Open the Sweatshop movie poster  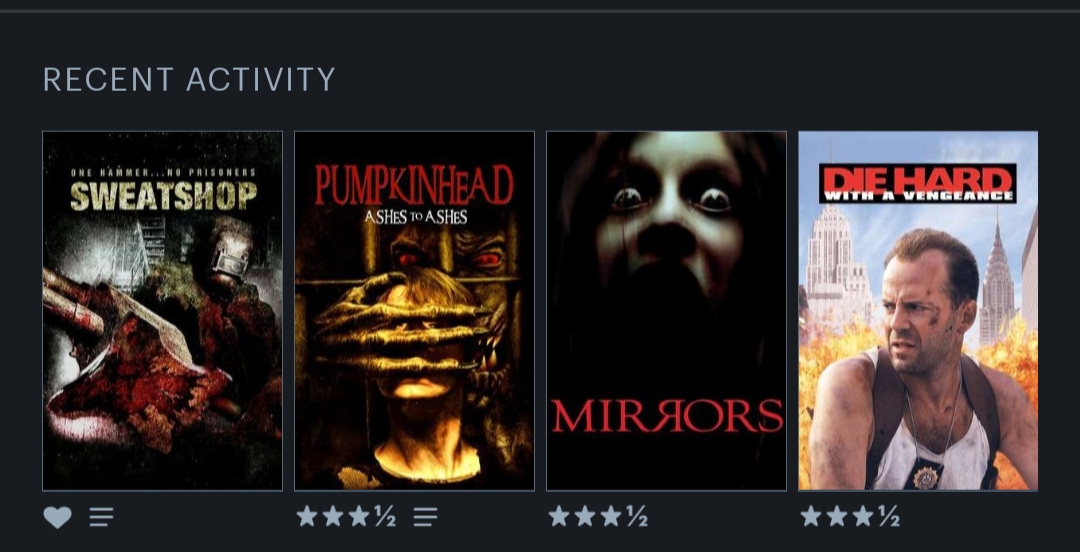(163, 311)
